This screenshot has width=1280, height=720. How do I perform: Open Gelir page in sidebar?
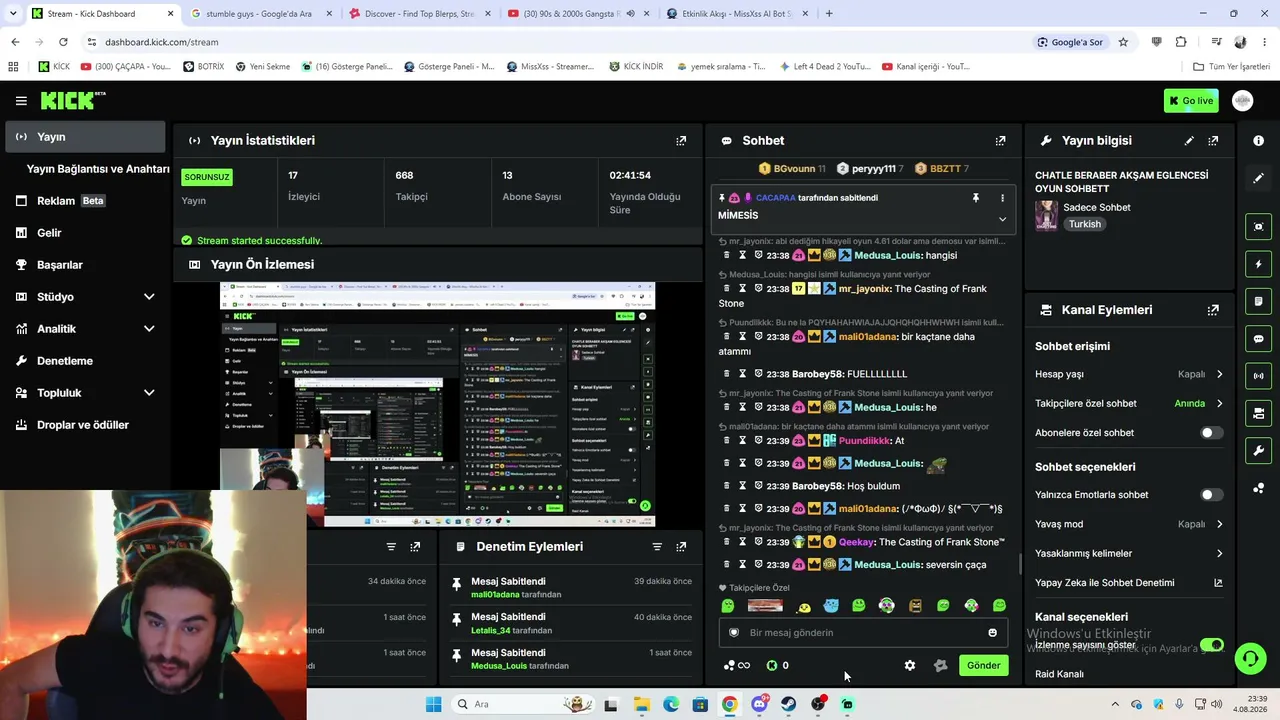[x=85, y=233]
